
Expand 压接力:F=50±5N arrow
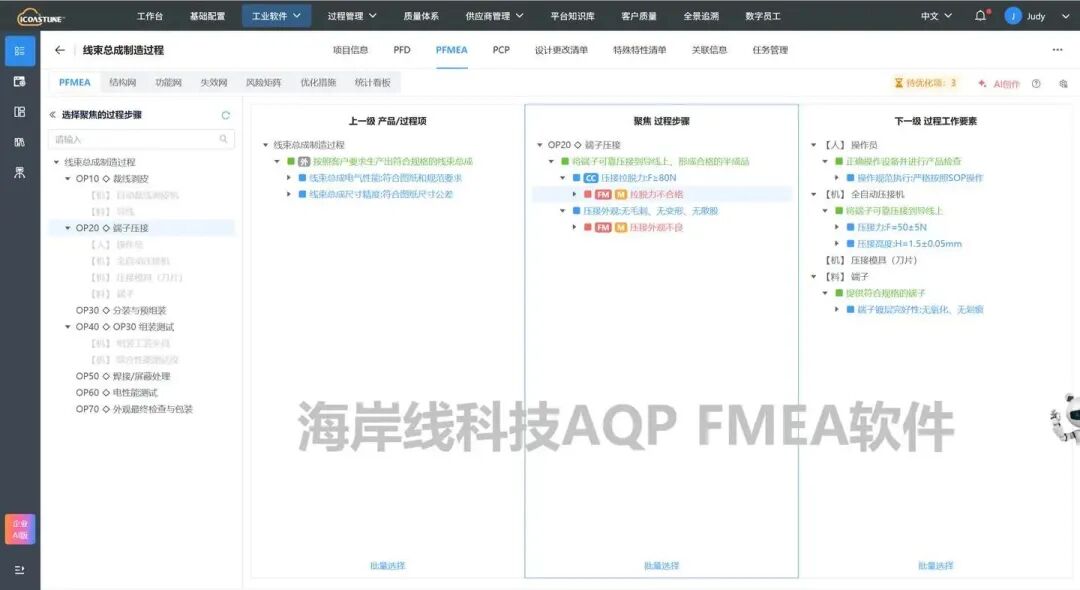click(x=837, y=227)
